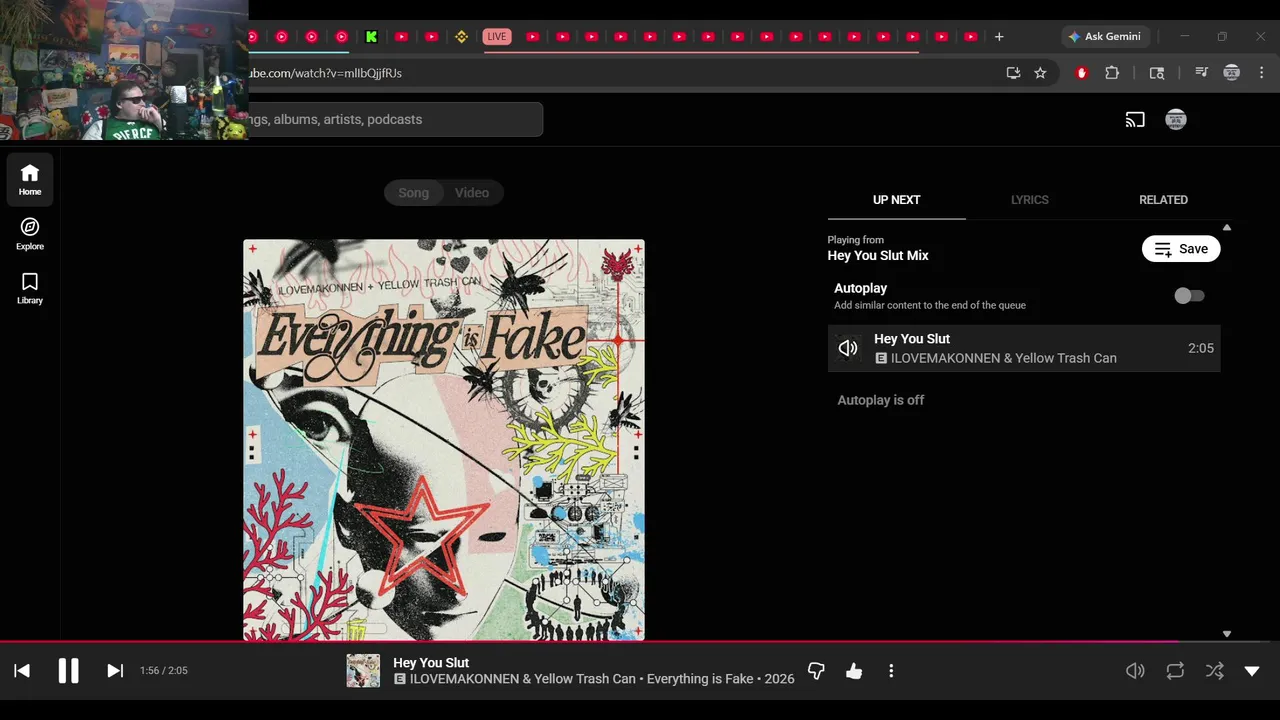Click the Ask Gemini button
This screenshot has width=1280, height=720.
point(1105,37)
